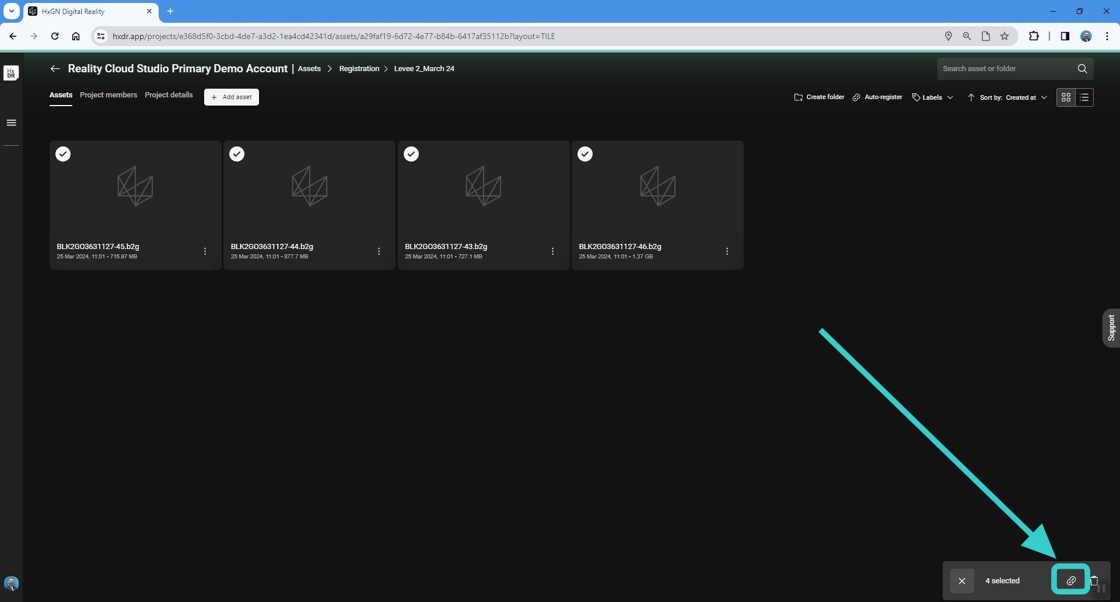Open options menu for BLK2GO3631127-45.b2g
This screenshot has height=602, width=1120.
point(205,251)
